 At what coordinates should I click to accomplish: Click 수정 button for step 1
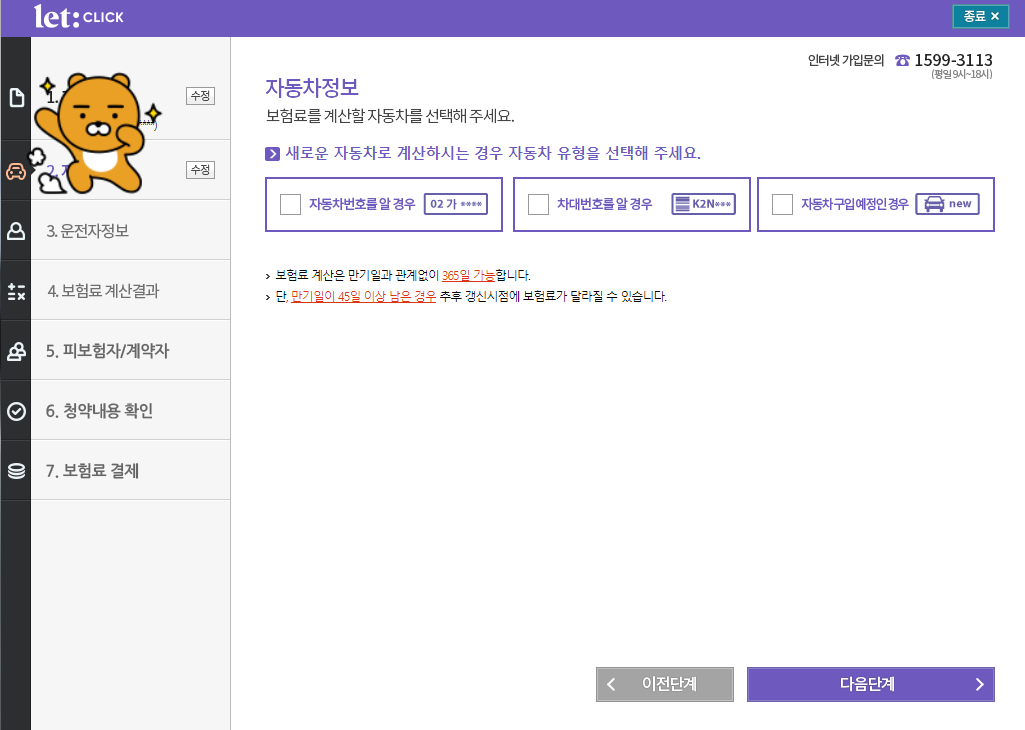200,96
